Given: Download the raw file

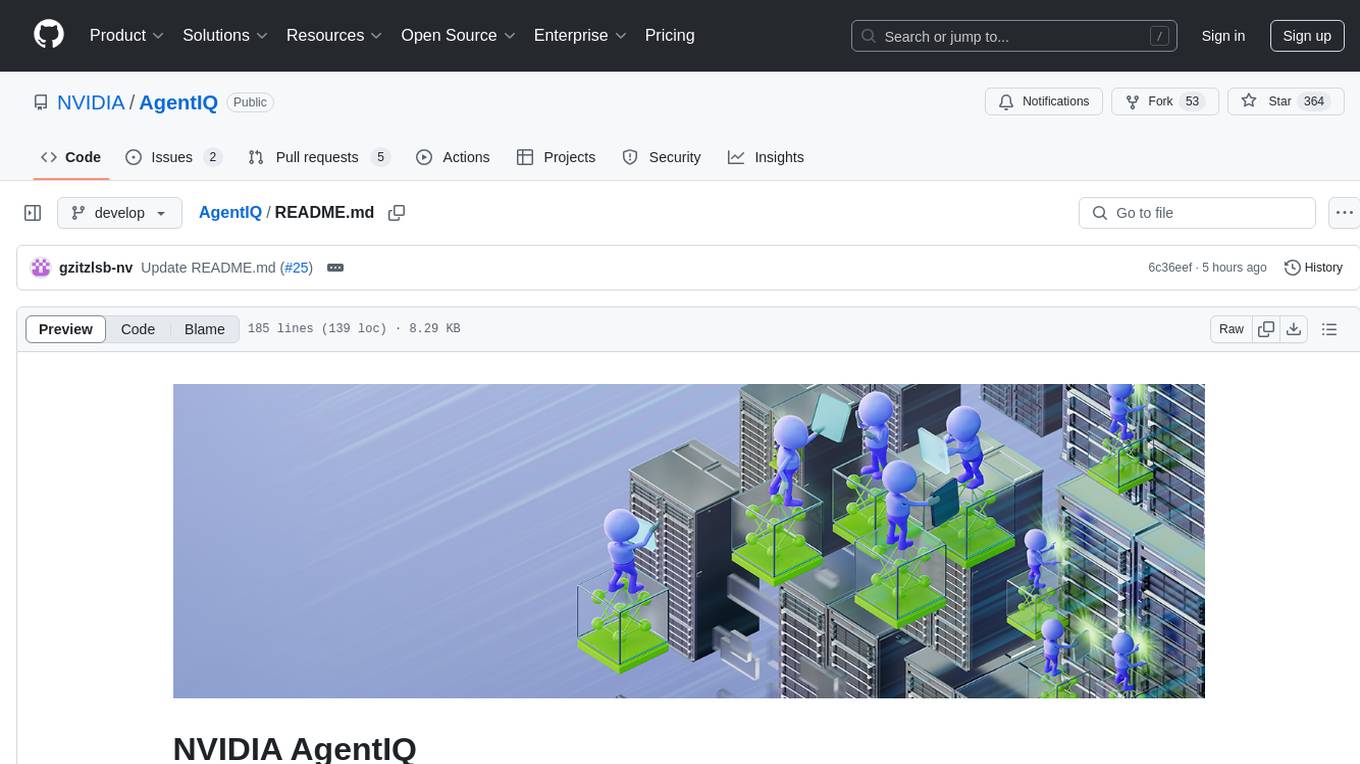Looking at the screenshot, I should pyautogui.click(x=1294, y=329).
